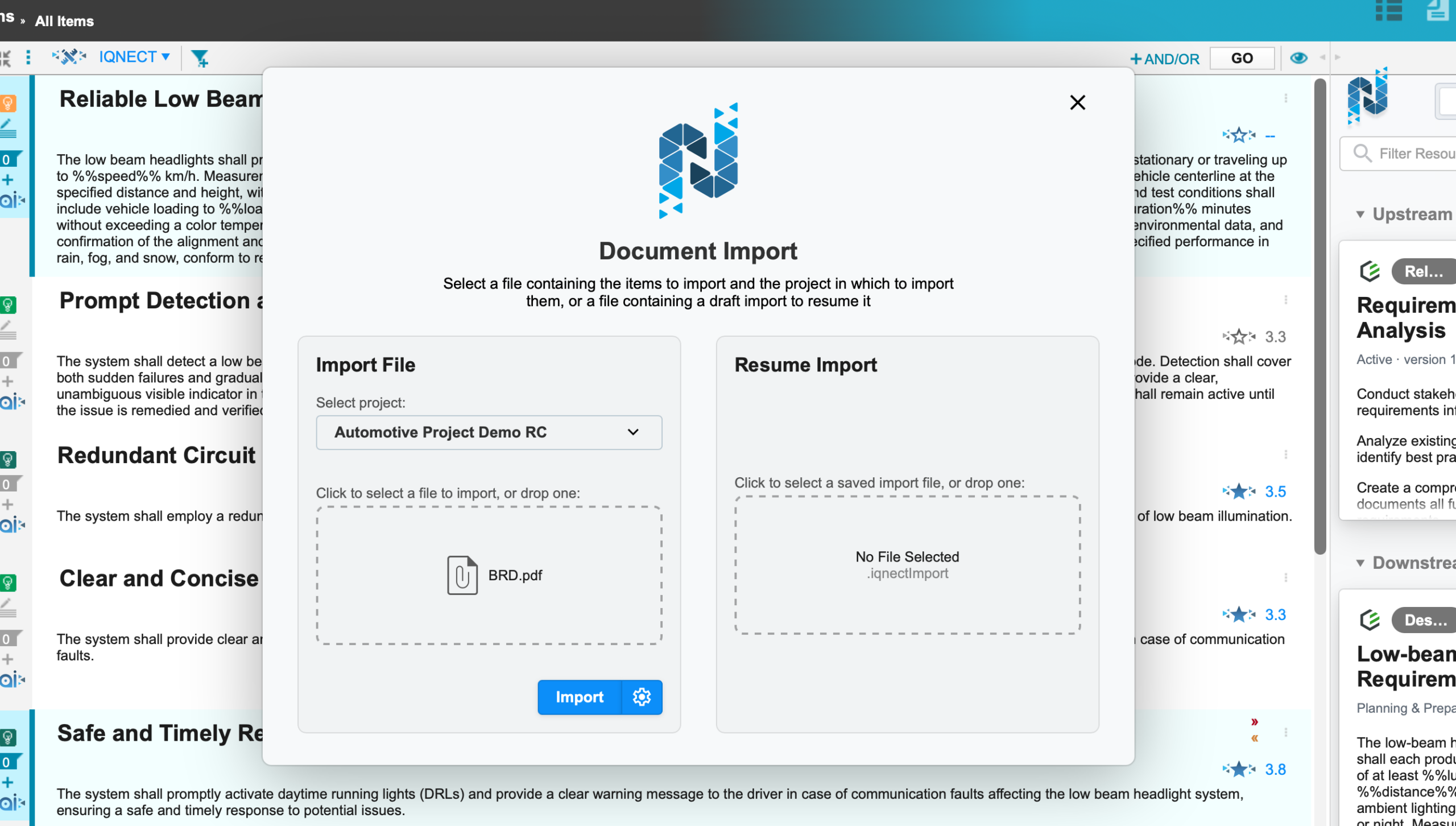Launch AI assistant for Reliable Low Beam

click(x=12, y=200)
